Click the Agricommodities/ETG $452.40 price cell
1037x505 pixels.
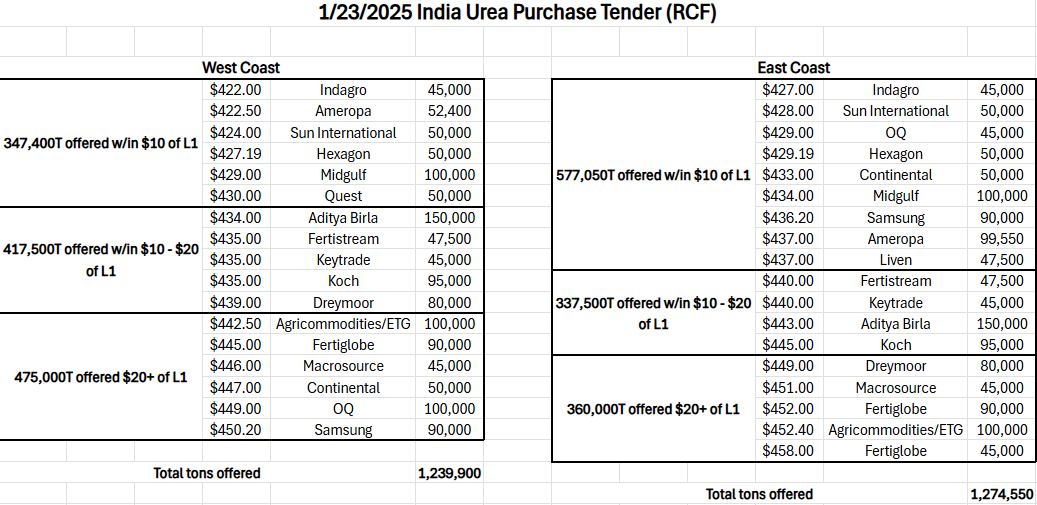(x=788, y=430)
